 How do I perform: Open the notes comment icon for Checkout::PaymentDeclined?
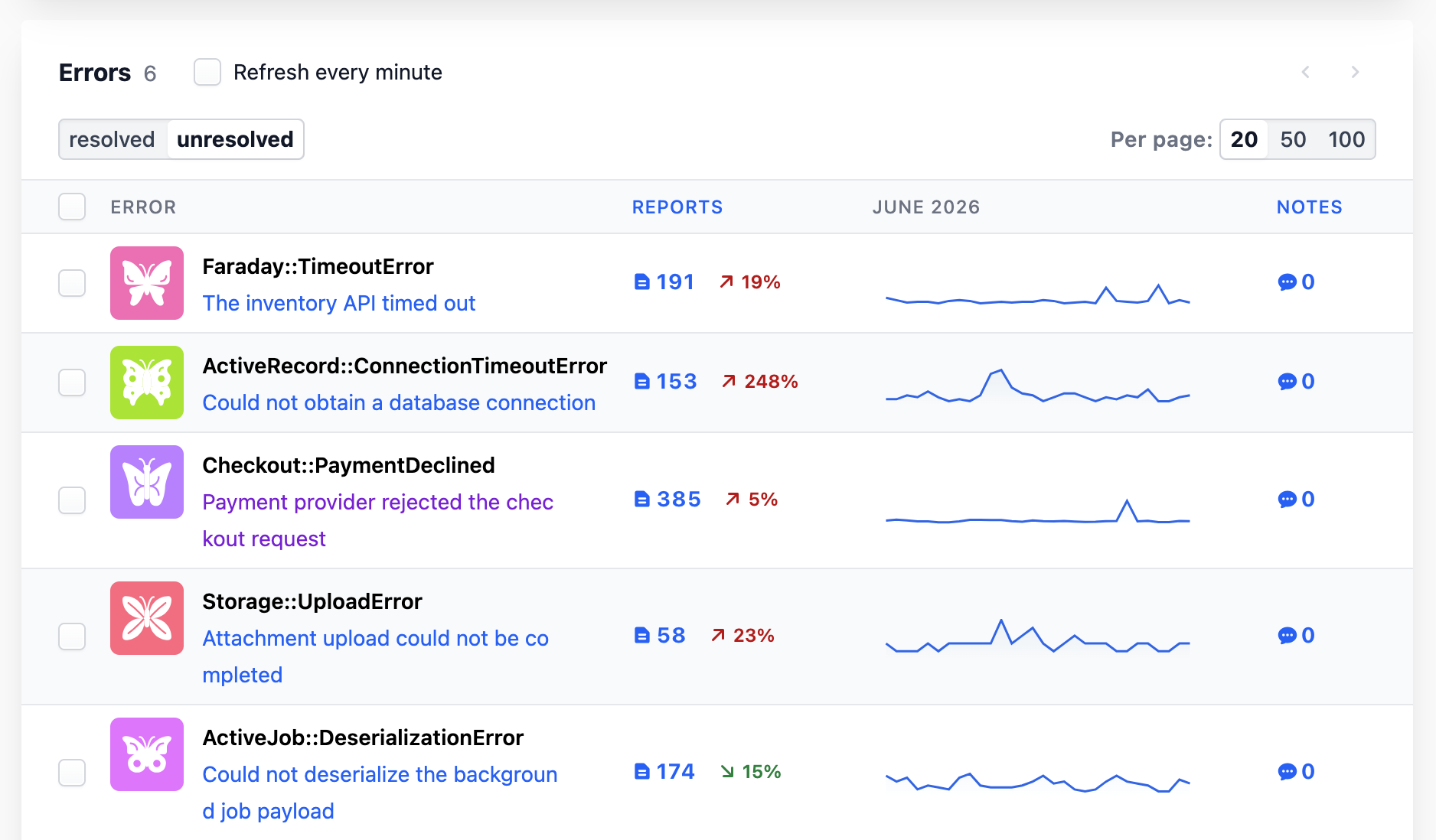click(x=1287, y=500)
